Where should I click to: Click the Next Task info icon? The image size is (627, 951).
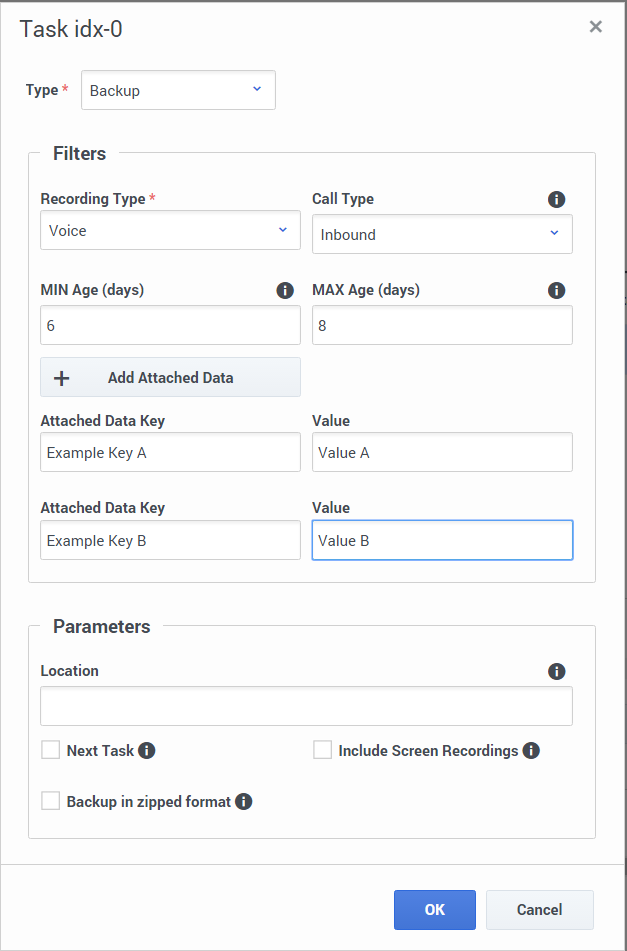147,750
